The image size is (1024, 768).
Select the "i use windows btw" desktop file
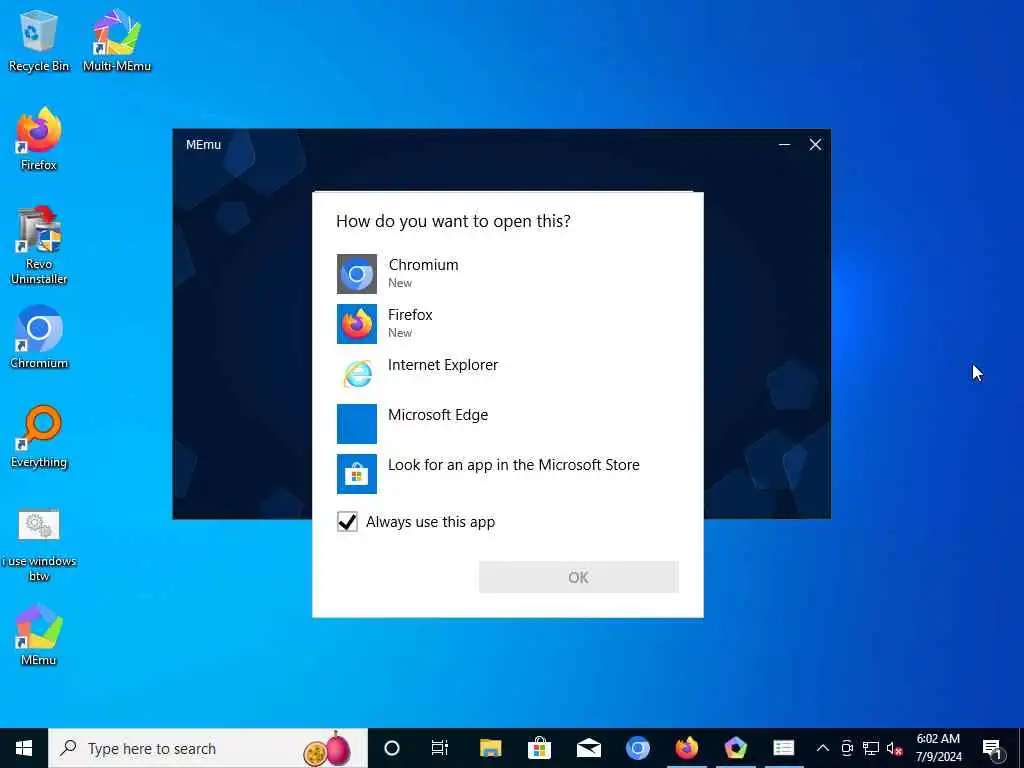click(x=39, y=544)
